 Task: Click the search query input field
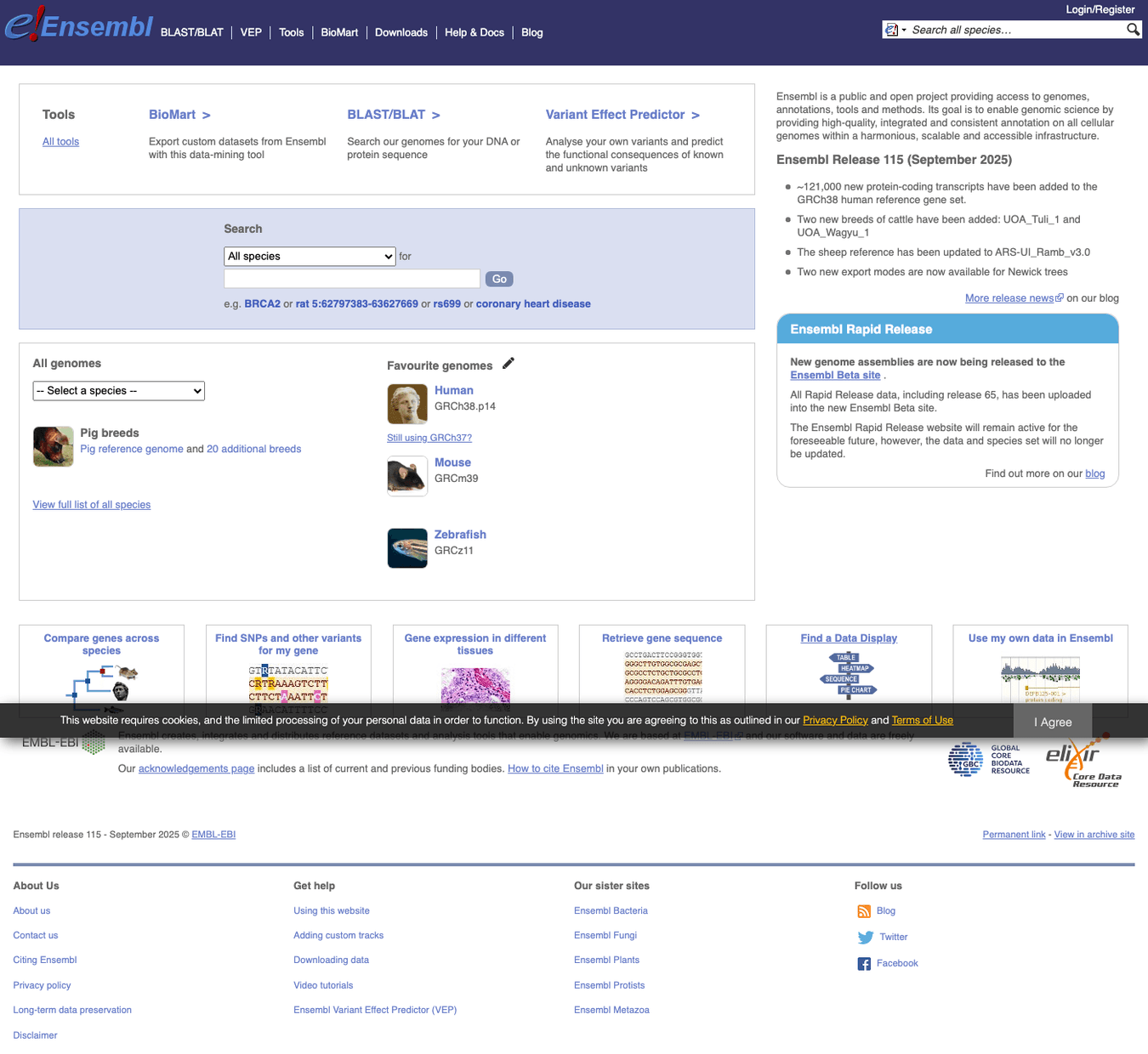pyautogui.click(x=351, y=278)
